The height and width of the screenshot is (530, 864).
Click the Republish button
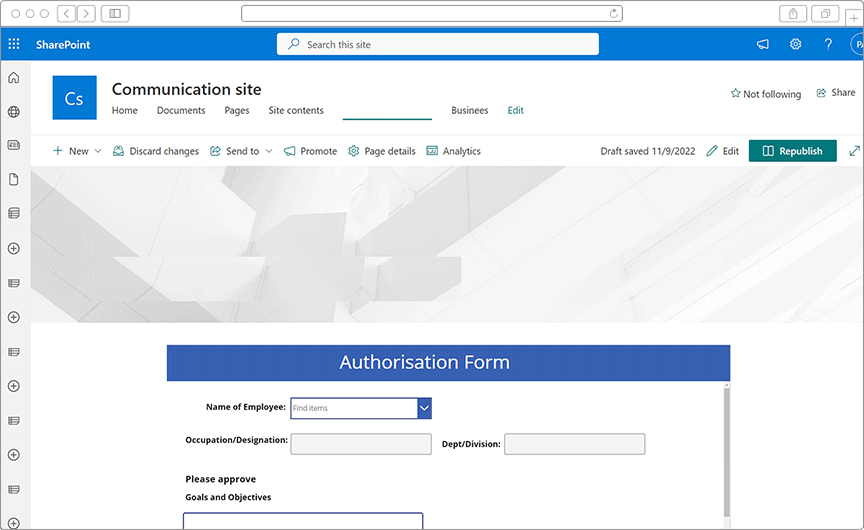coord(792,151)
